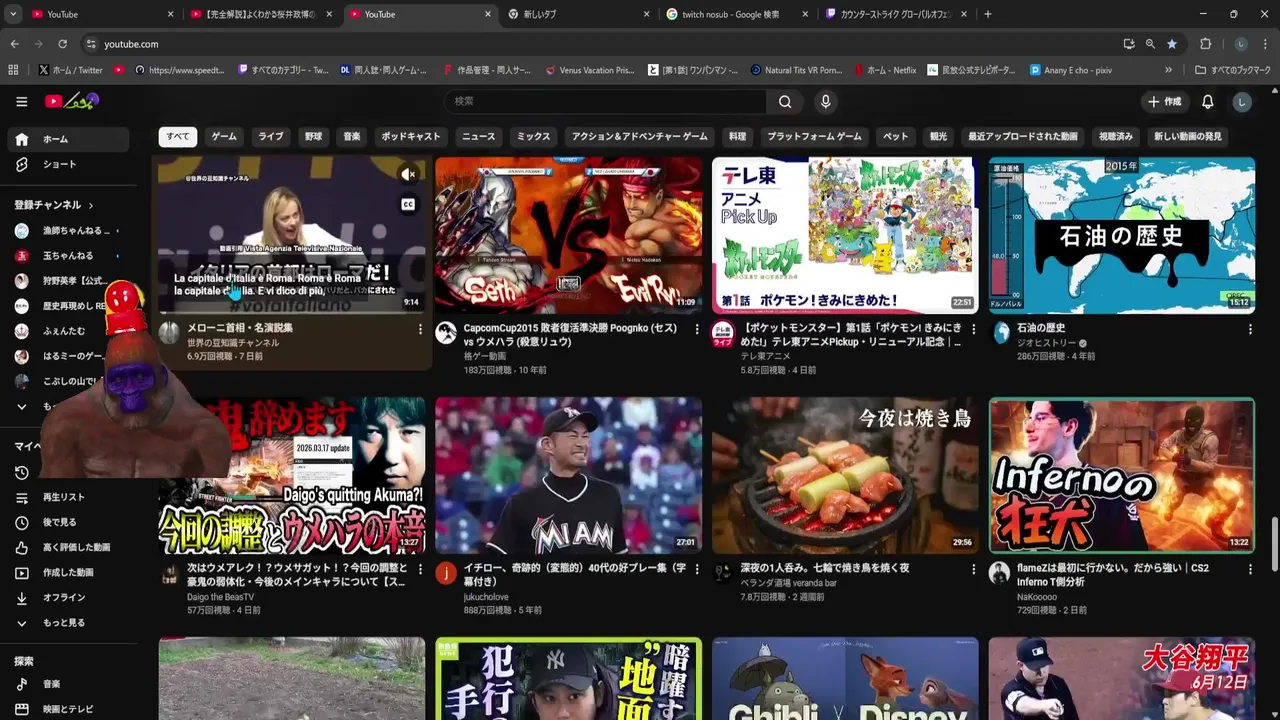Select the 料理 filter chip
1280x720 pixels.
(737, 136)
